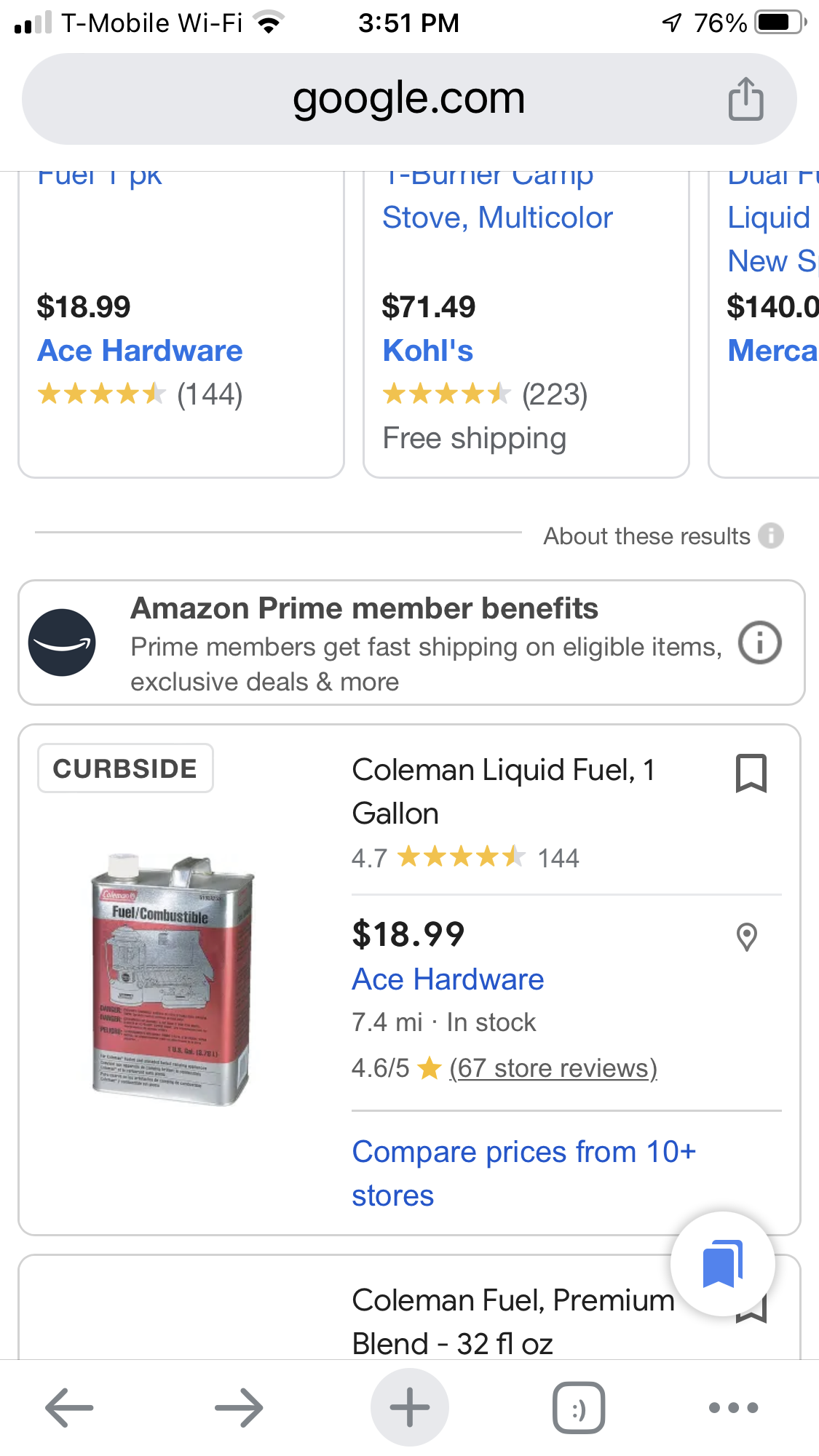Open the Ace Hardware carousel card seller
Viewport: 819px width, 1456px height.
tap(140, 351)
